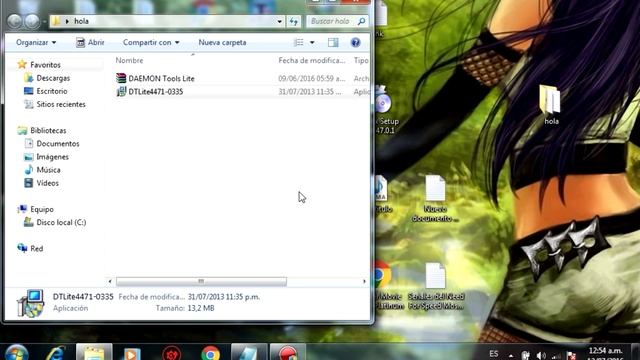Open the Organizar dropdown menu

[36, 42]
